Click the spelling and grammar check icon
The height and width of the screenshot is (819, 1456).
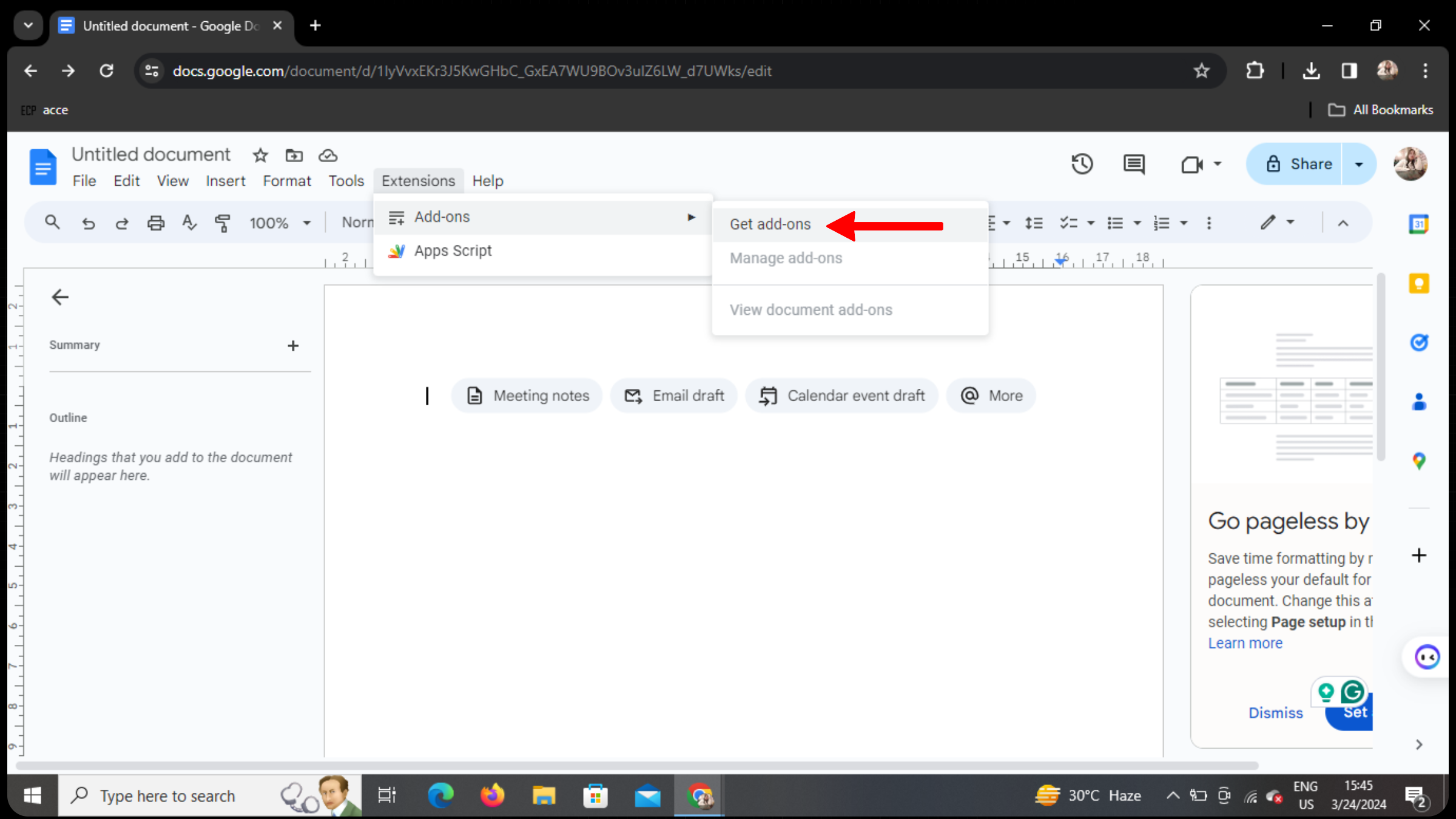(189, 223)
